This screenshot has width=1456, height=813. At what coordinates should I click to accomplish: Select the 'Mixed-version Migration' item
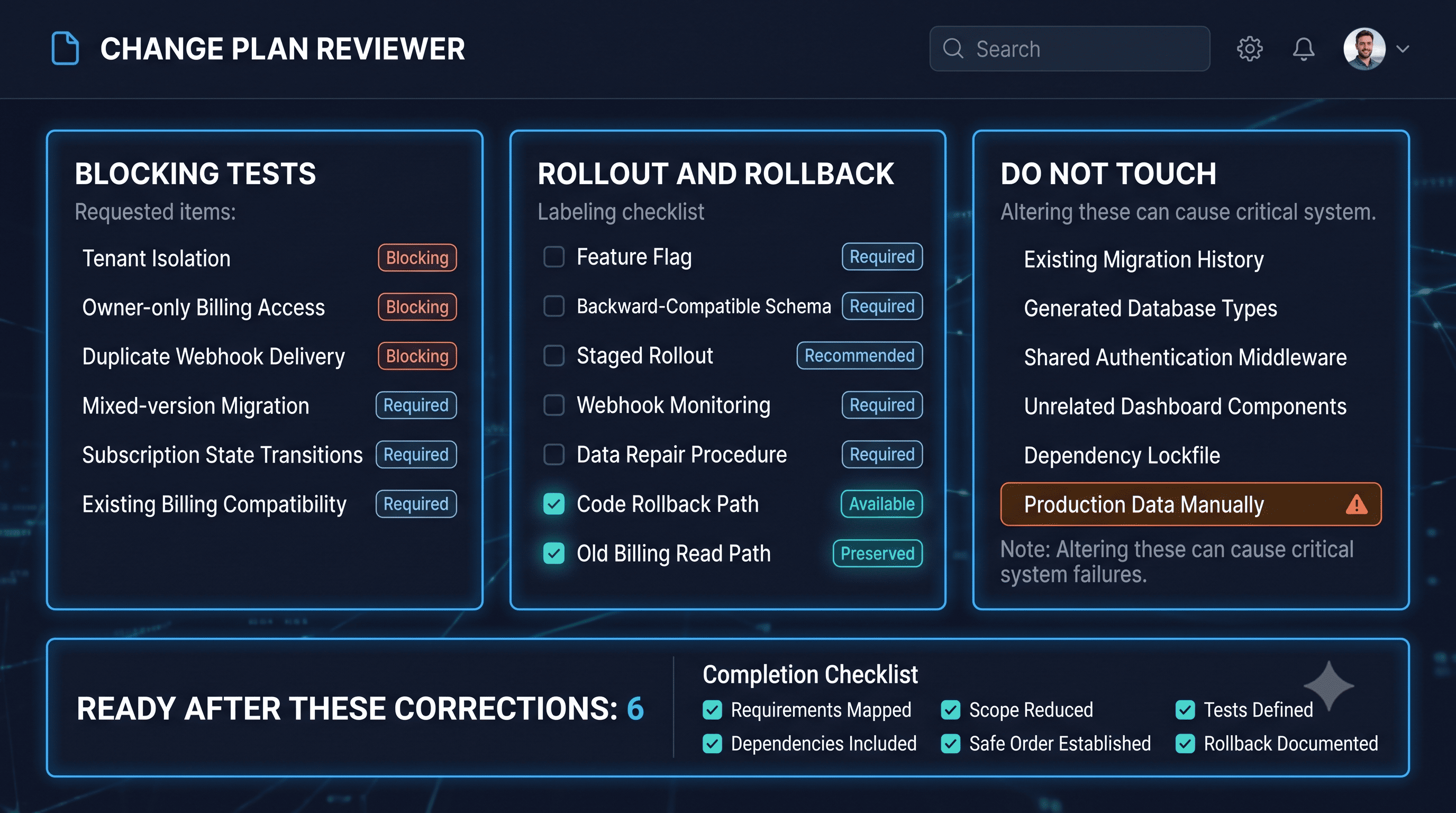pyautogui.click(x=196, y=406)
